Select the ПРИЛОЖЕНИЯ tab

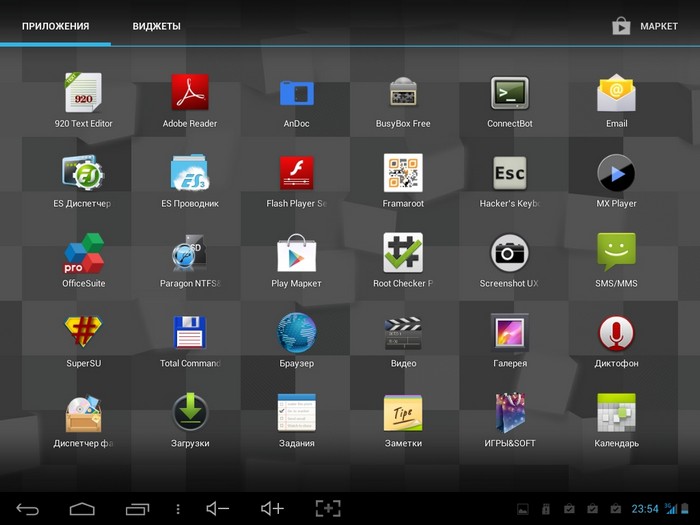coord(55,26)
